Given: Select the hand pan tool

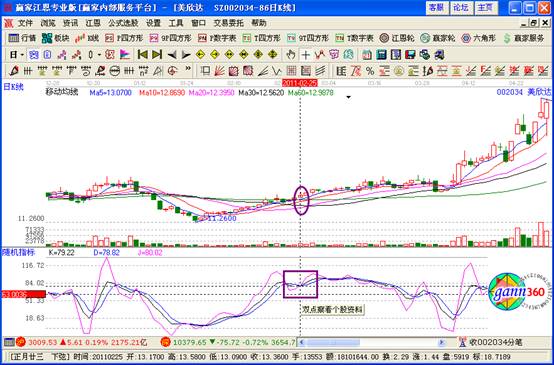Looking at the screenshot, I should tap(291, 55).
